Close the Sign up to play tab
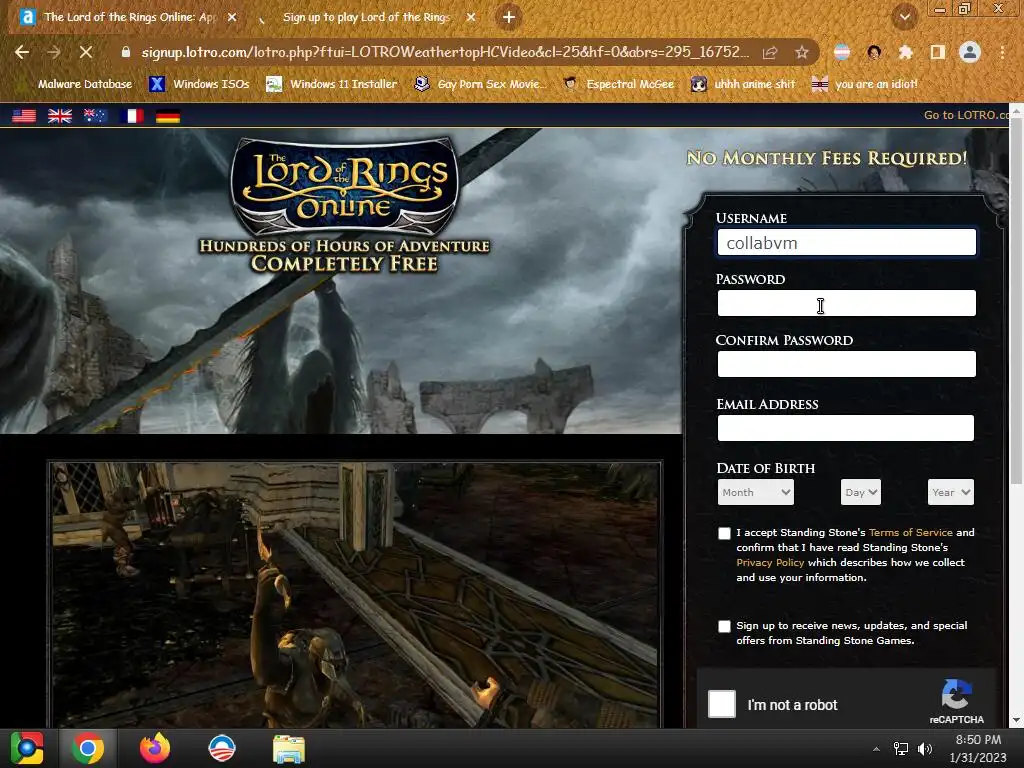1024x768 pixels. pyautogui.click(x=471, y=18)
